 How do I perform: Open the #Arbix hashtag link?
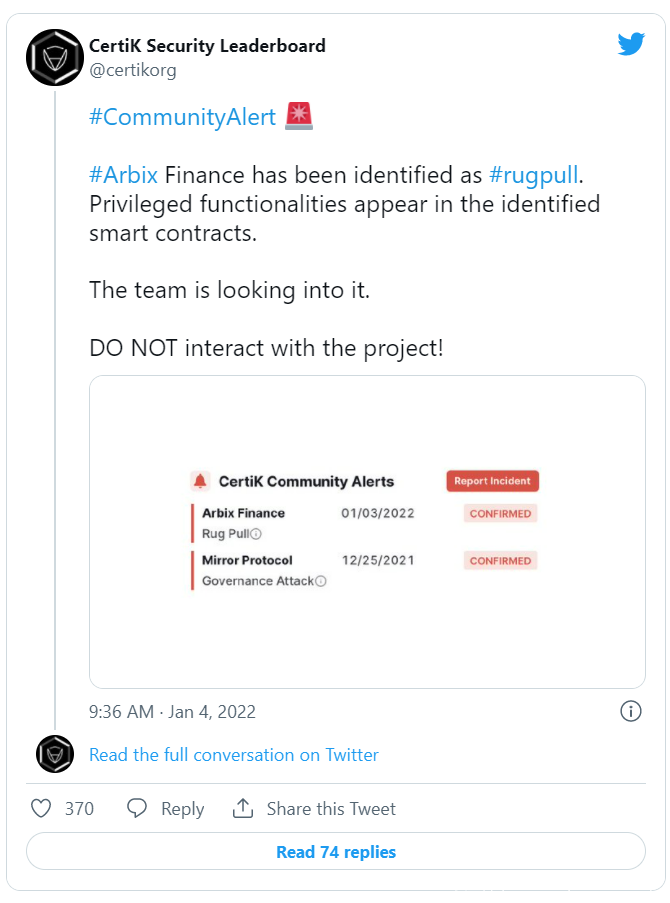pyautogui.click(x=123, y=175)
